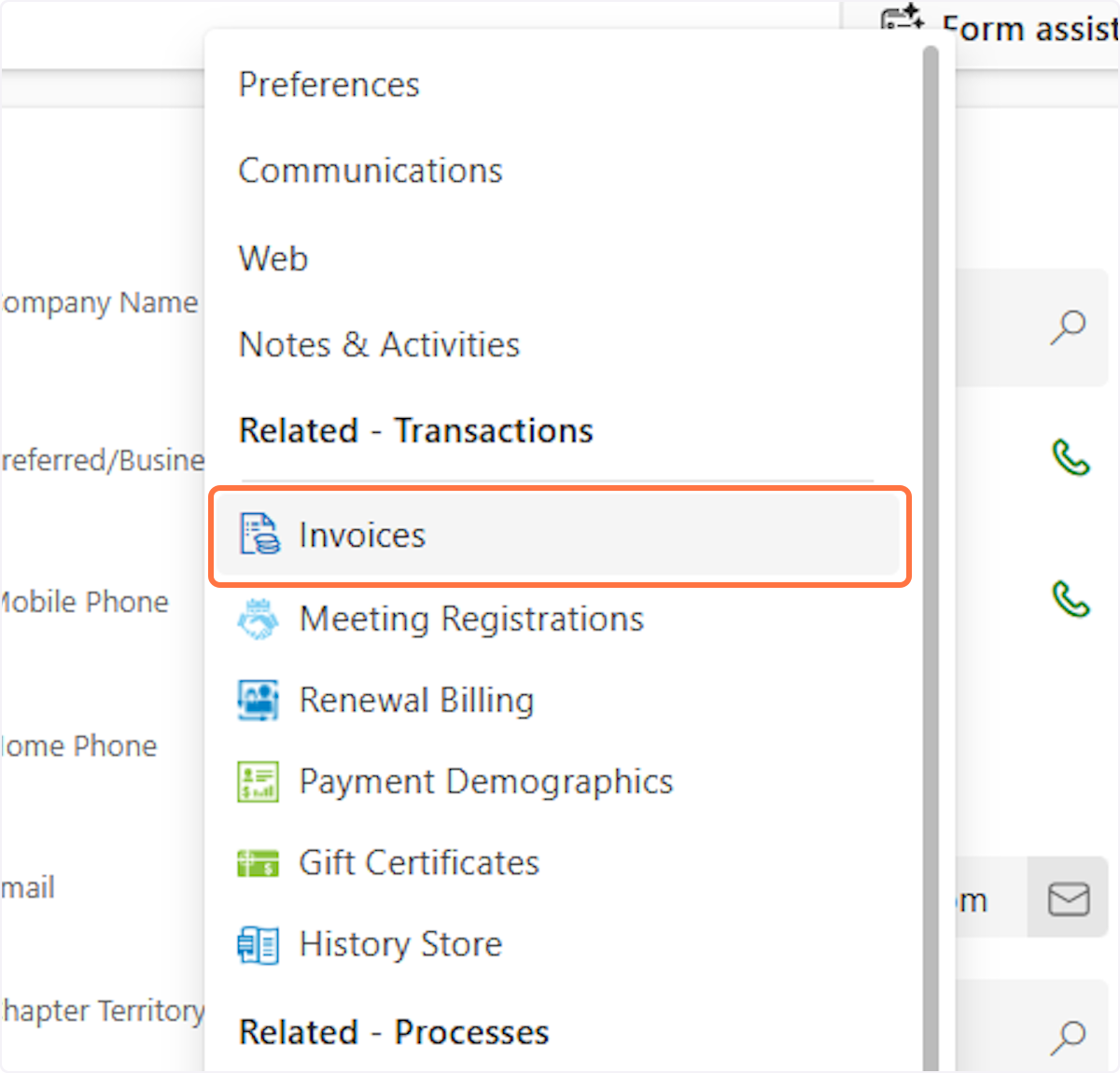Go to Gift Certificates
Screen dimensions: 1120x1073
click(x=419, y=863)
